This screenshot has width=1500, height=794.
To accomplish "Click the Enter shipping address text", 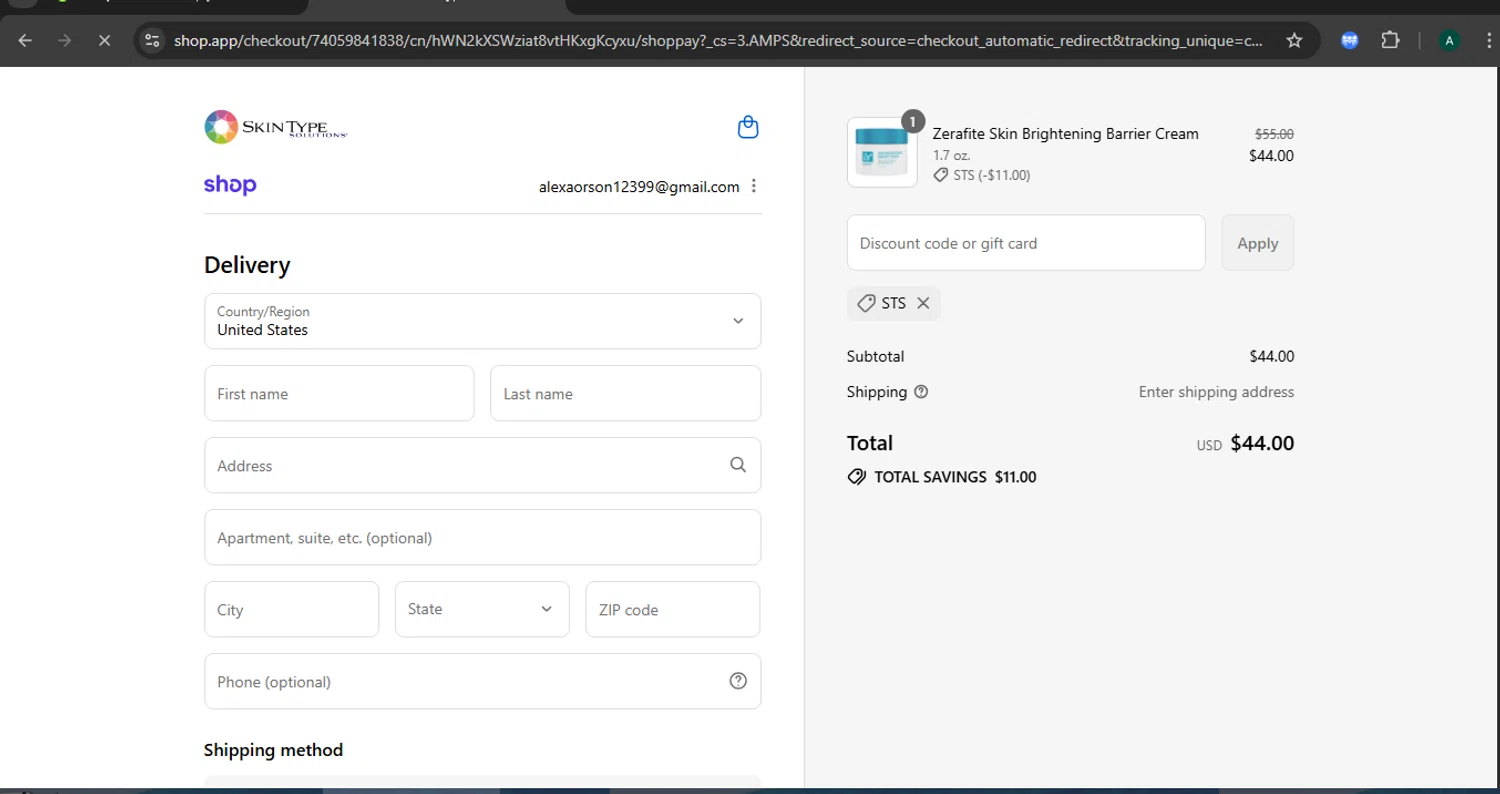I will pos(1216,392).
